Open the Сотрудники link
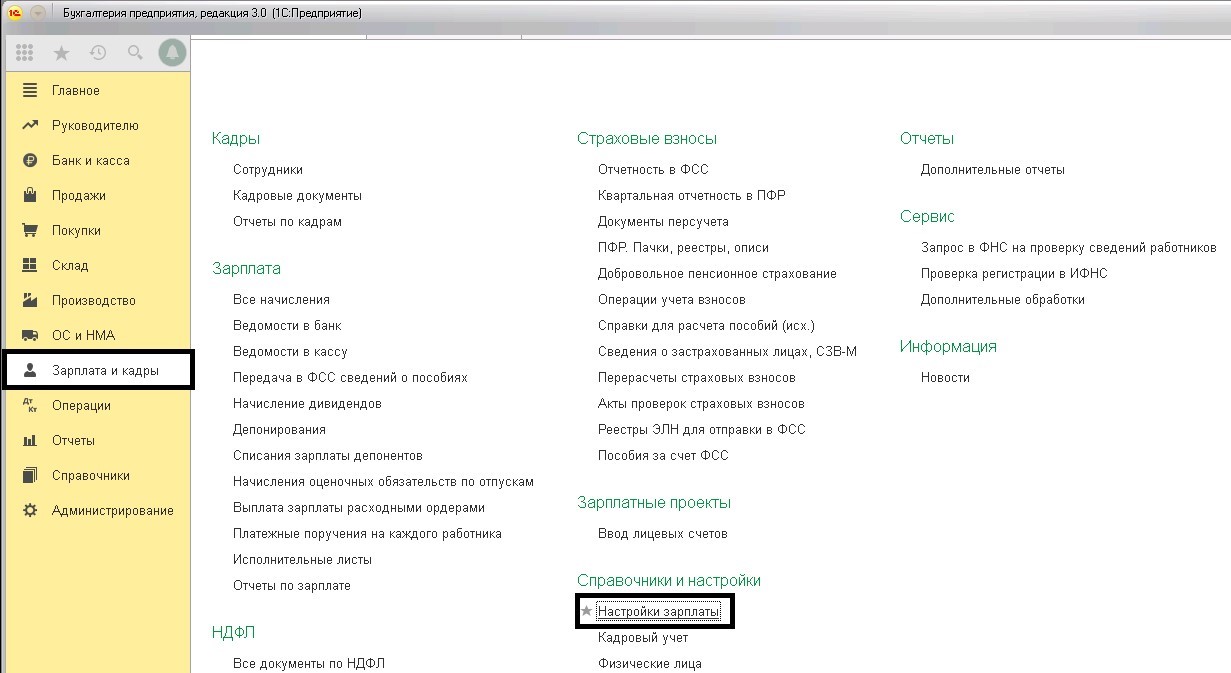The image size is (1231, 673). [x=268, y=170]
